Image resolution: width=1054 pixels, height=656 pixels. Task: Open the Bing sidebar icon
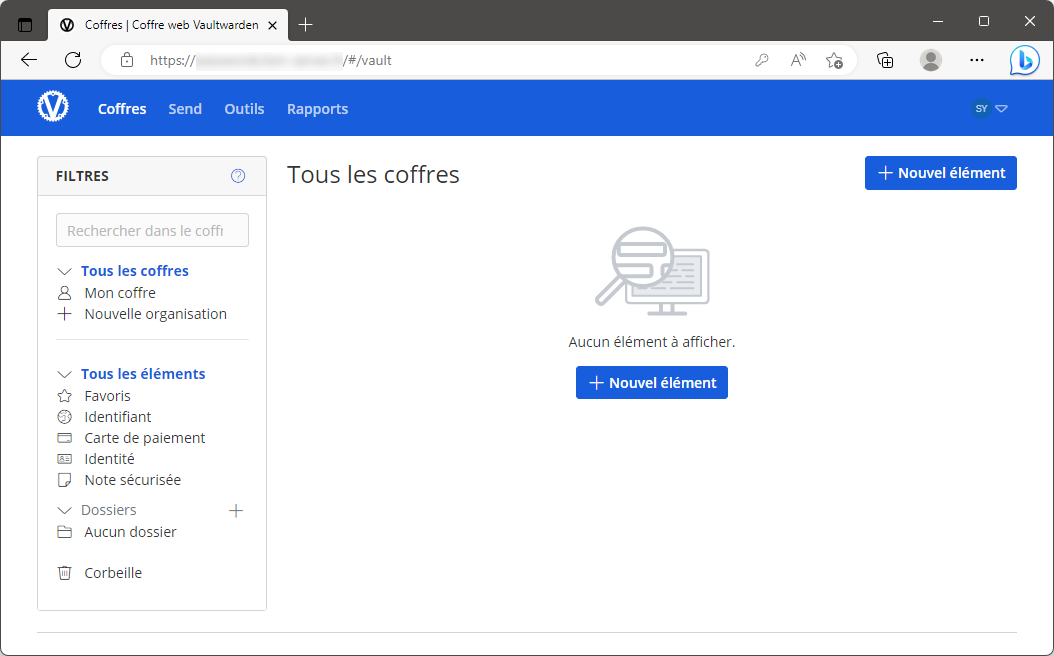pyautogui.click(x=1023, y=60)
